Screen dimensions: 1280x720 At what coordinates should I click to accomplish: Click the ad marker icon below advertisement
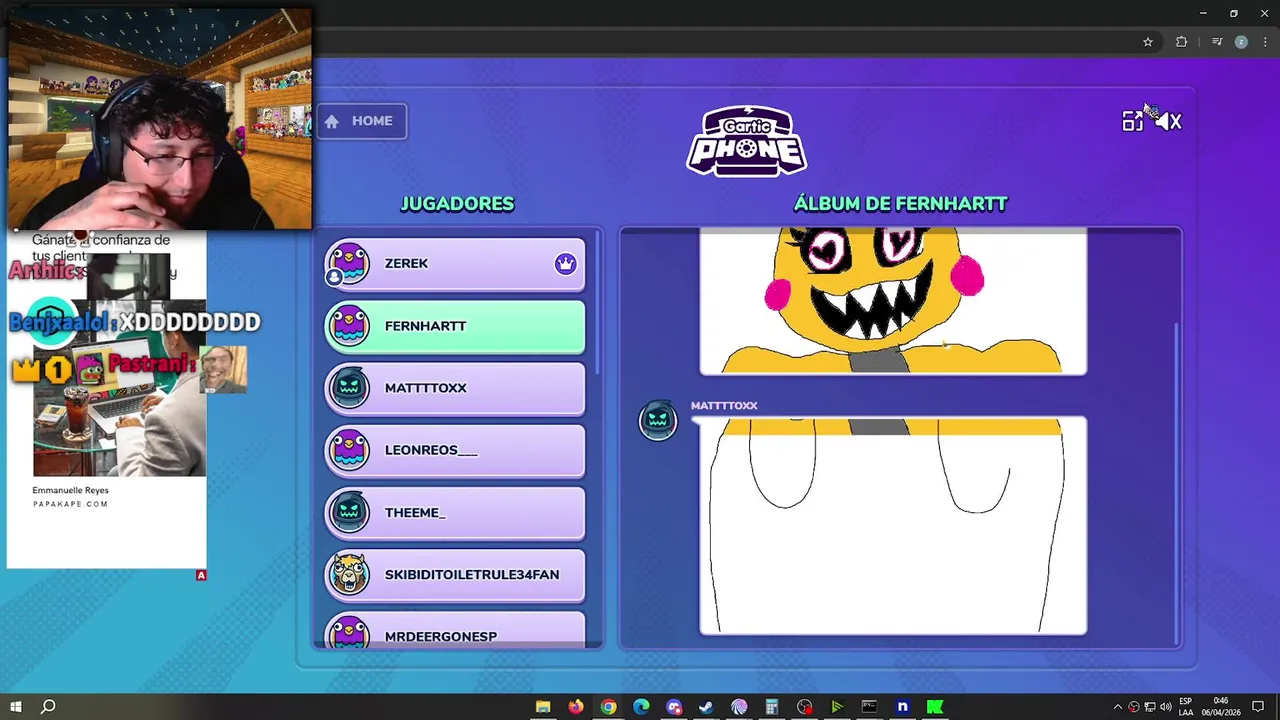[x=201, y=575]
